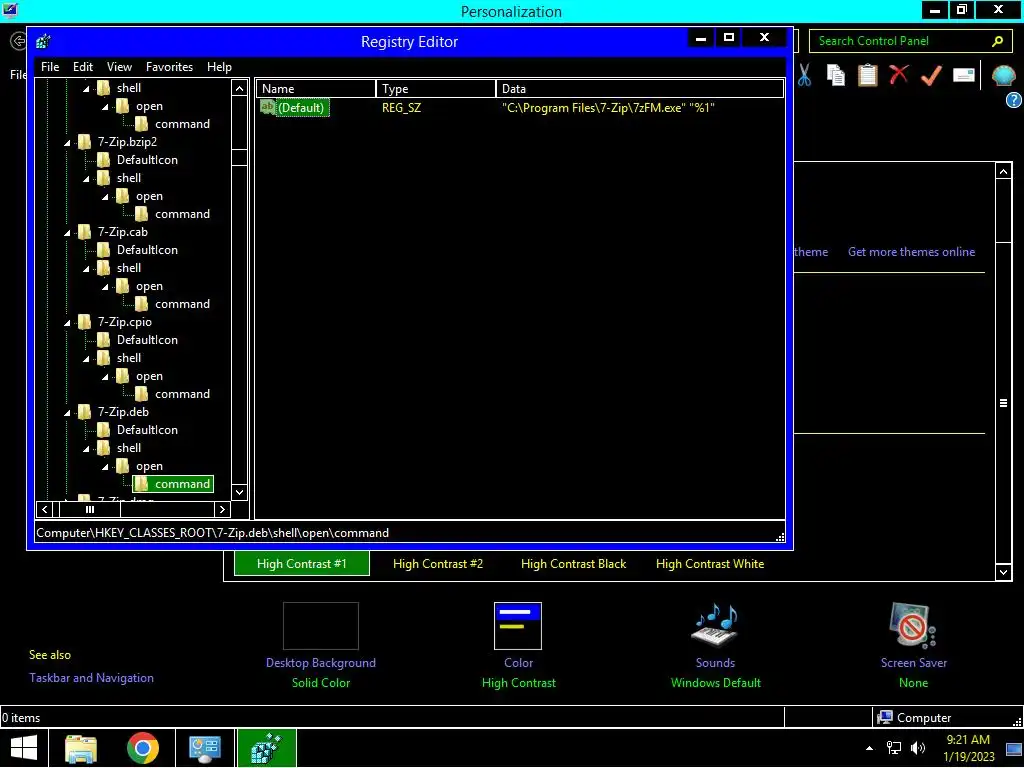Click the red X Delete toolbar icon
The width and height of the screenshot is (1024, 768).
click(x=899, y=74)
